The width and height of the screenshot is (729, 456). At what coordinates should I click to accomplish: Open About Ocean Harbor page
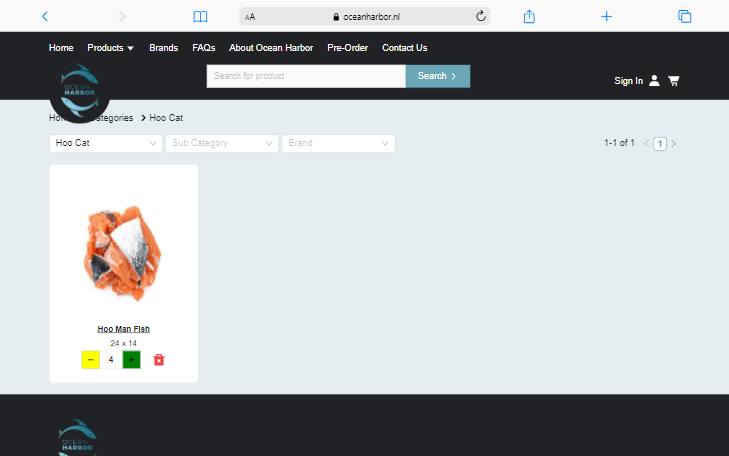[x=271, y=48]
